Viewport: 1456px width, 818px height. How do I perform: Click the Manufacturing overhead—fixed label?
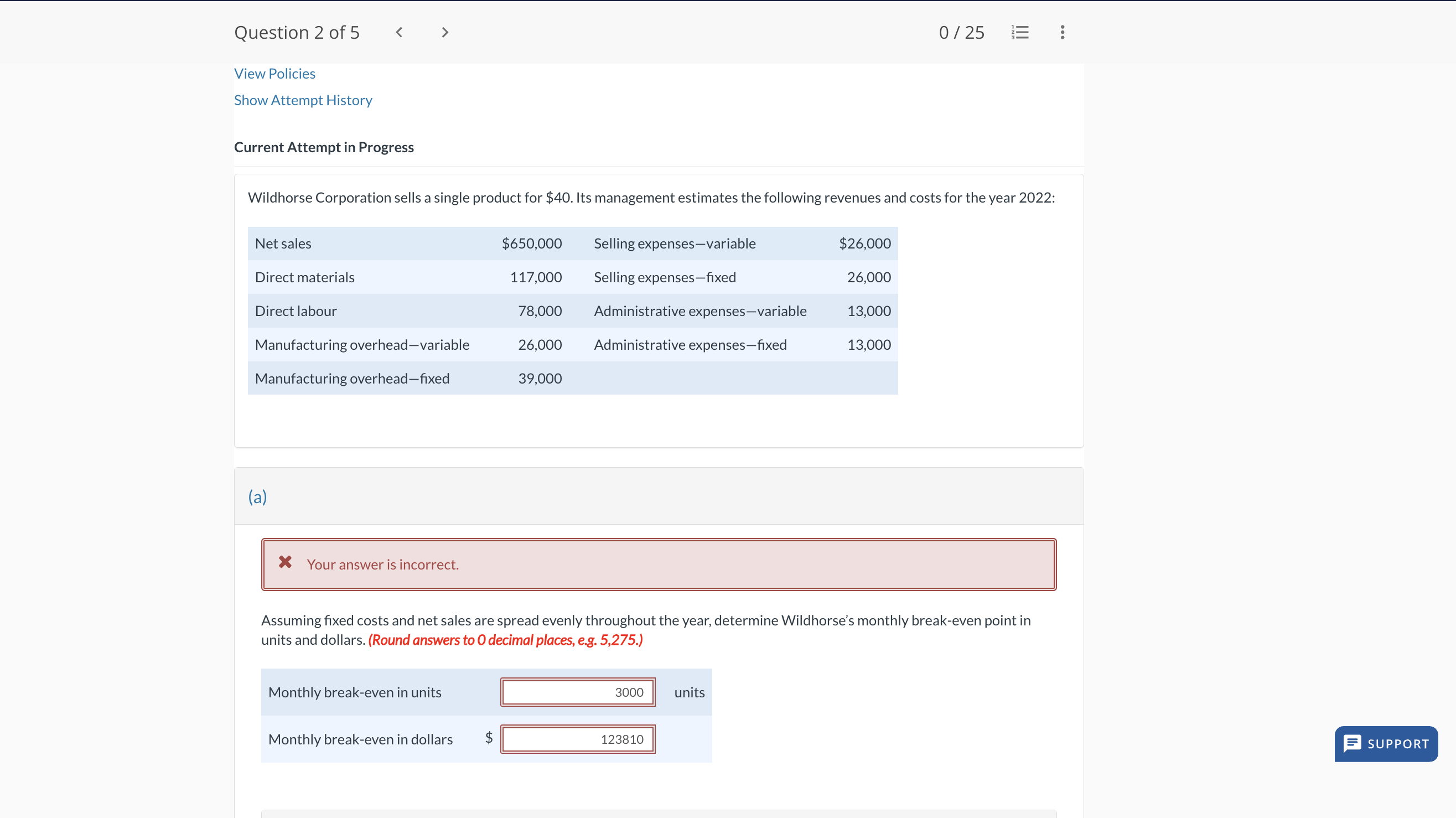[352, 379]
